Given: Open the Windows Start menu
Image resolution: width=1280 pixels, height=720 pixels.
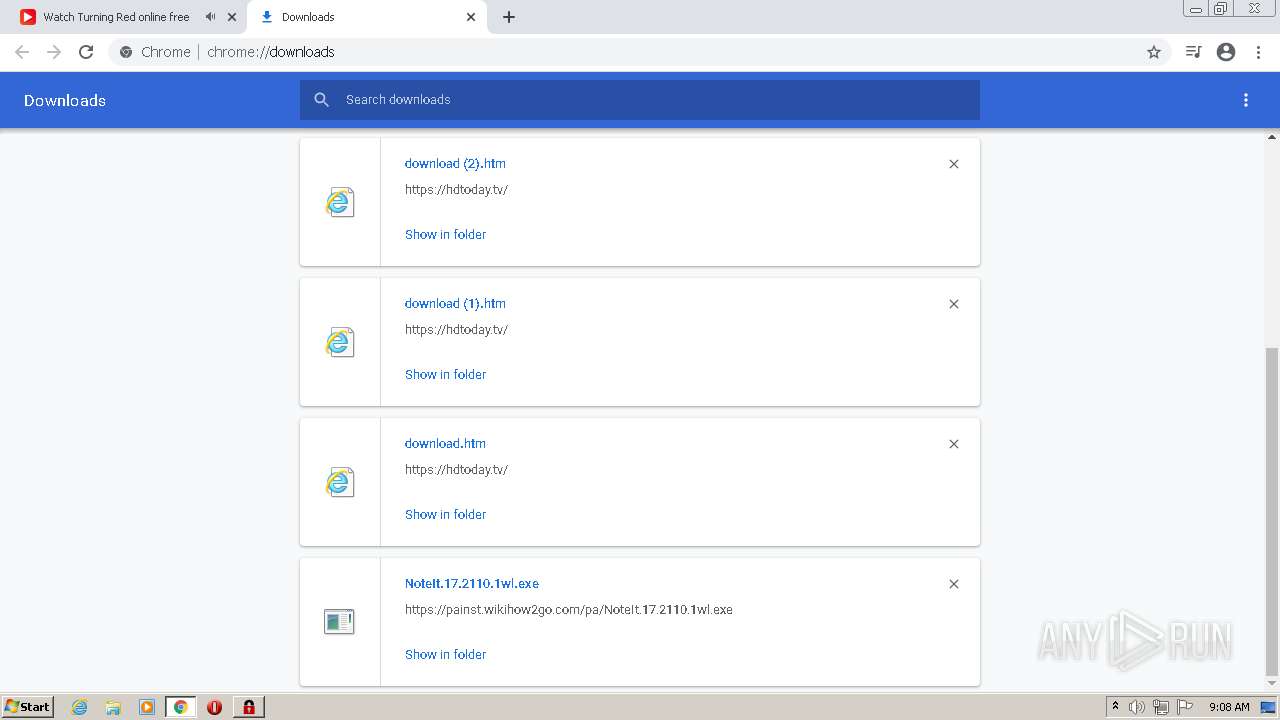Looking at the screenshot, I should pos(27,707).
